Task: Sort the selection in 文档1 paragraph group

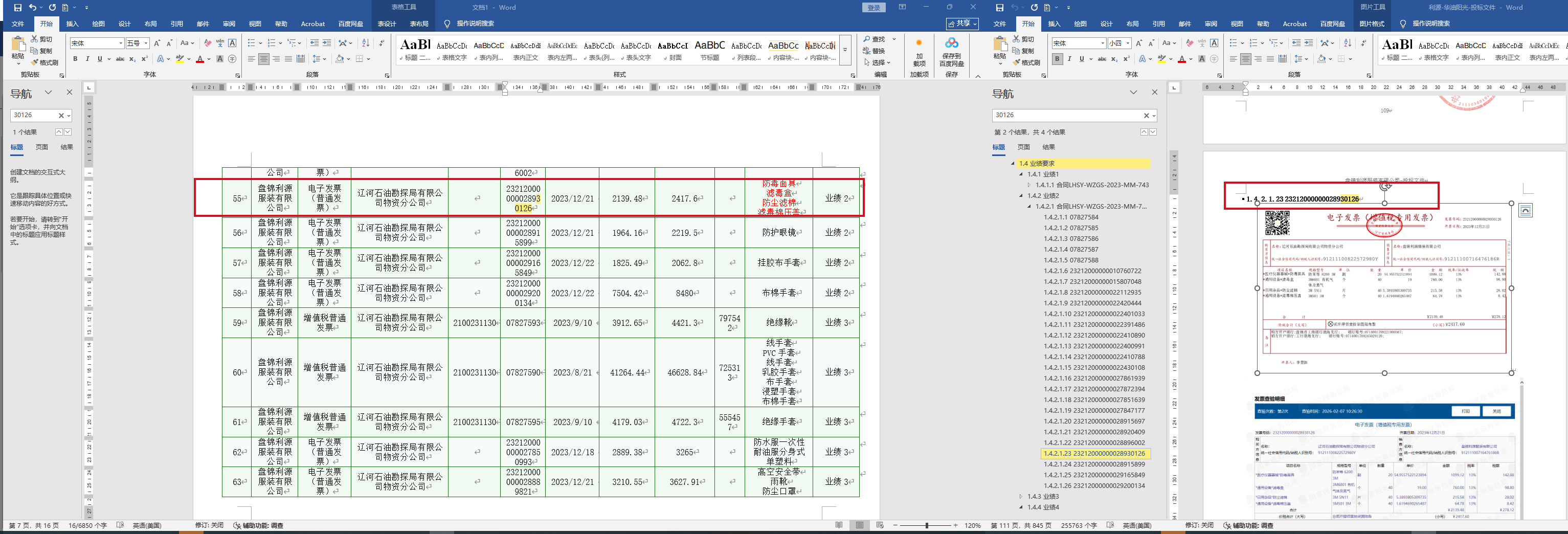Action: pos(365,43)
